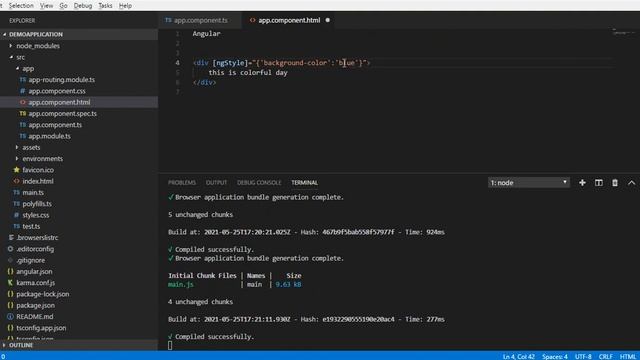
Task: Open app.component.ts in the explorer
Action: [x=79, y=125]
